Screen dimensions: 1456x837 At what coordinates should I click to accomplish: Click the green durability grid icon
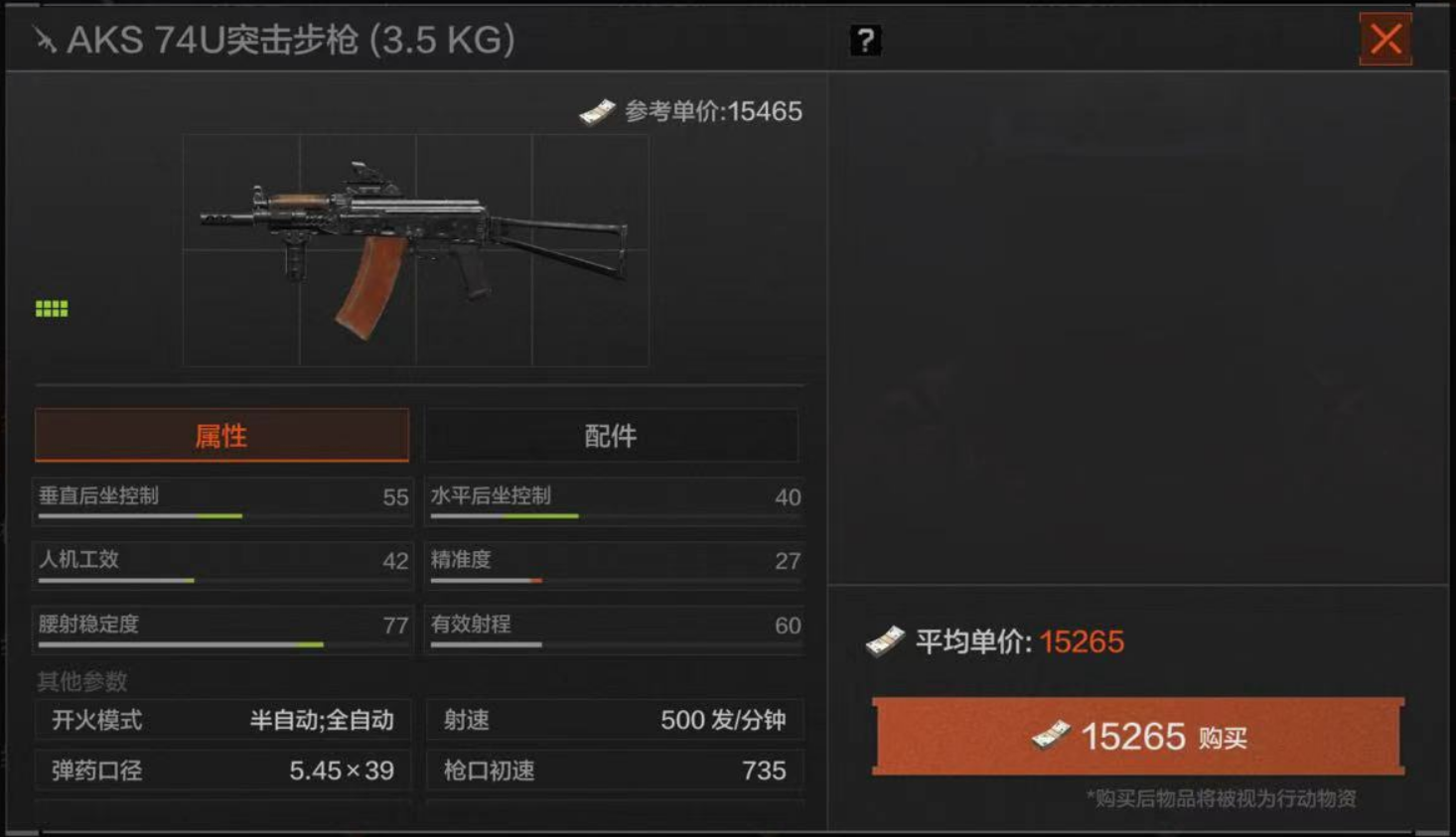pos(52,309)
